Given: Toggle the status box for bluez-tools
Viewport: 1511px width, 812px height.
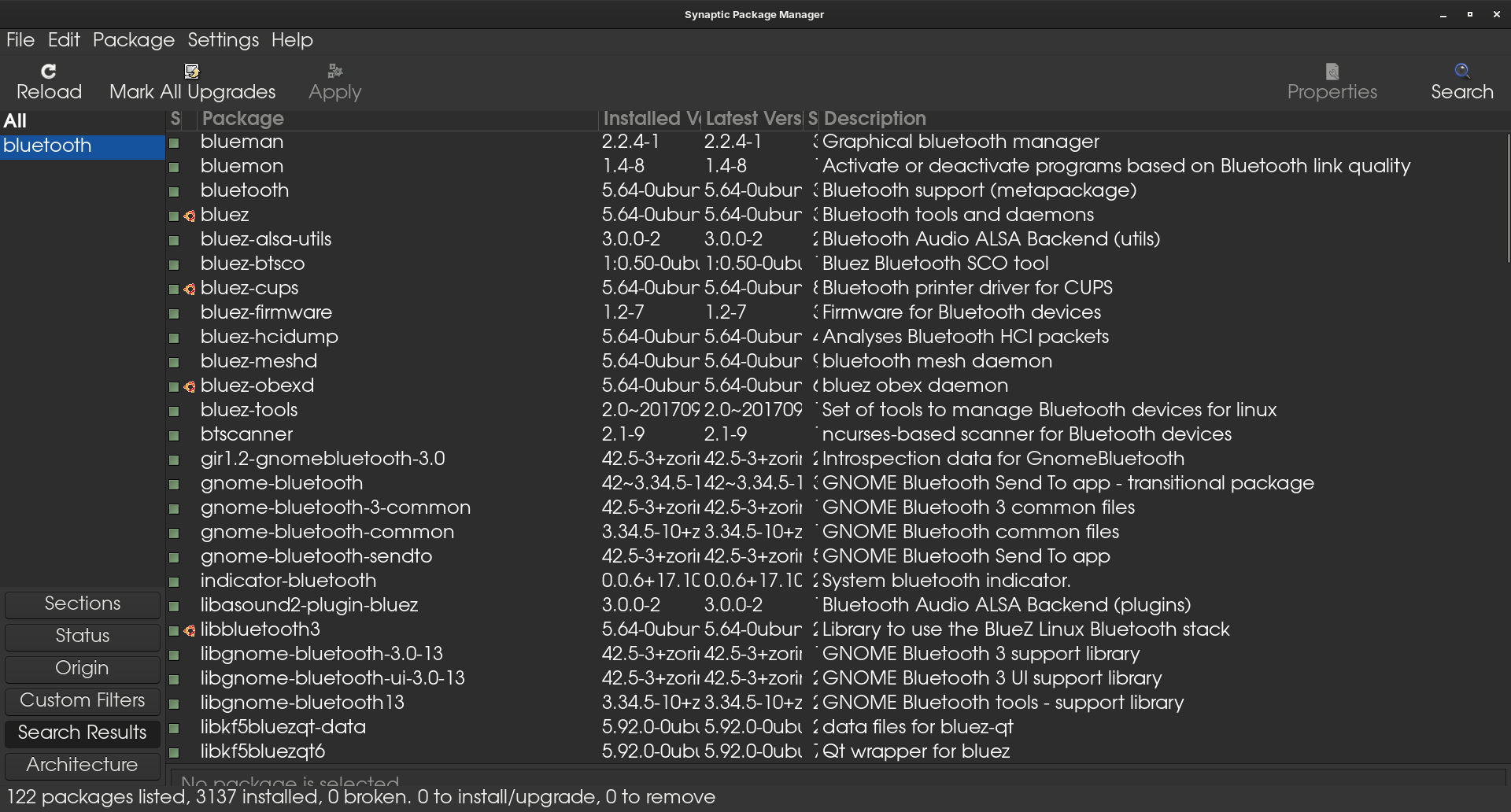Looking at the screenshot, I should click(x=175, y=411).
